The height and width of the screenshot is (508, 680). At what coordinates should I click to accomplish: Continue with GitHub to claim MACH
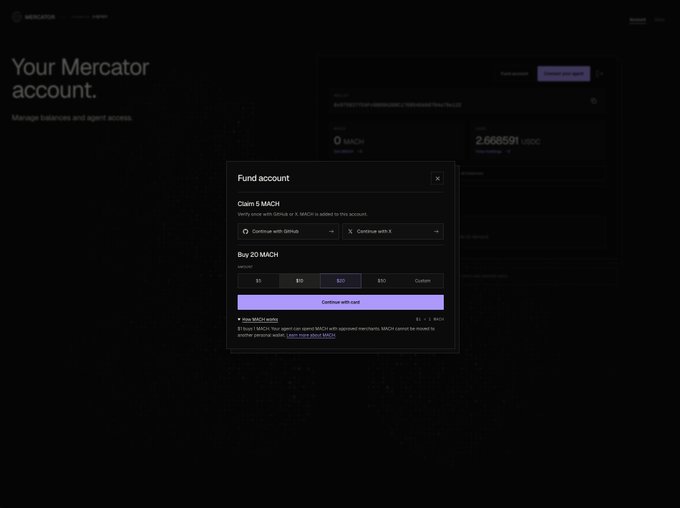[288, 232]
